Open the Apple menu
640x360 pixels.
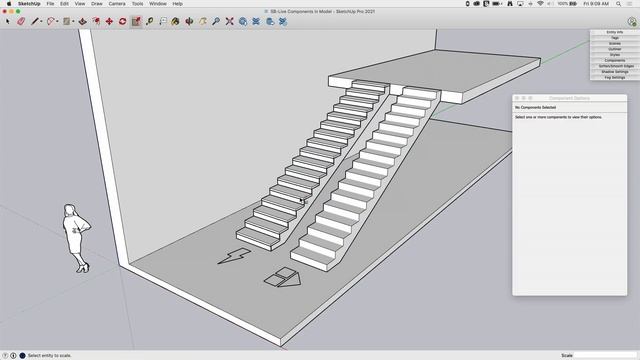tap(9, 4)
